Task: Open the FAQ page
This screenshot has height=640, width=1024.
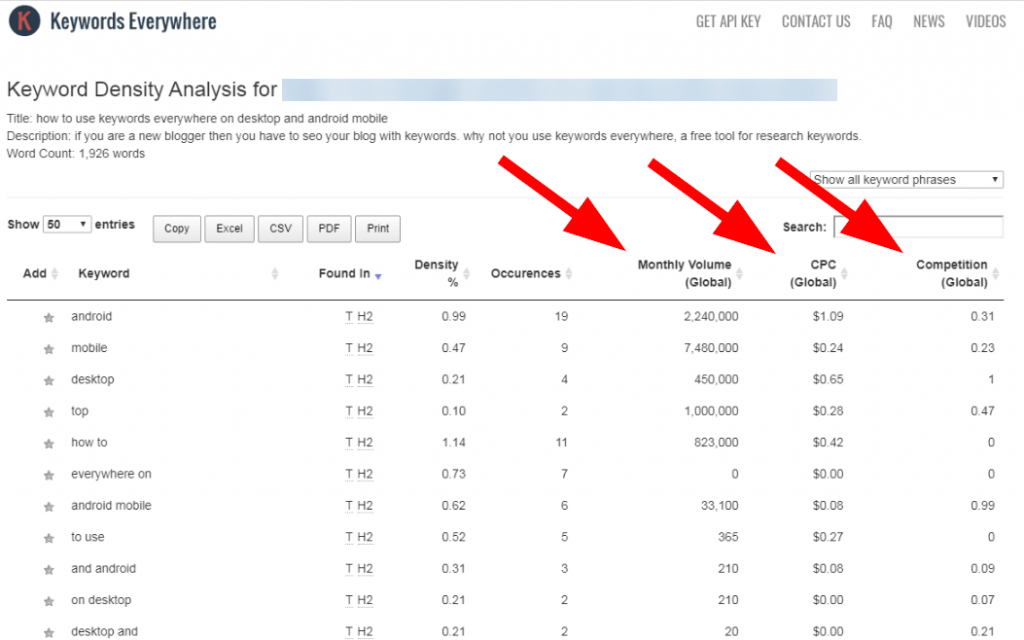Action: point(882,22)
